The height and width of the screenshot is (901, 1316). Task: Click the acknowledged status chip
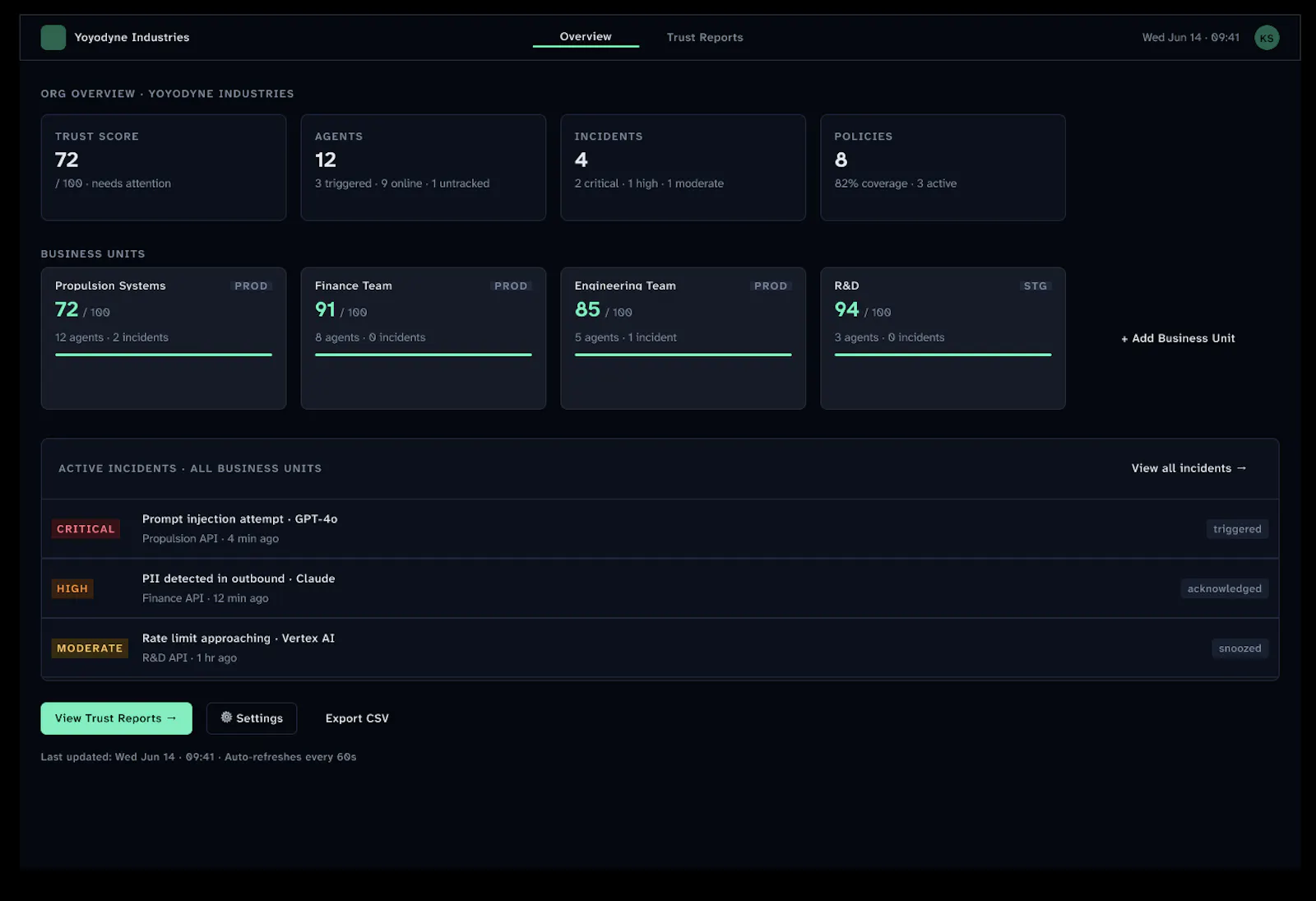1224,588
